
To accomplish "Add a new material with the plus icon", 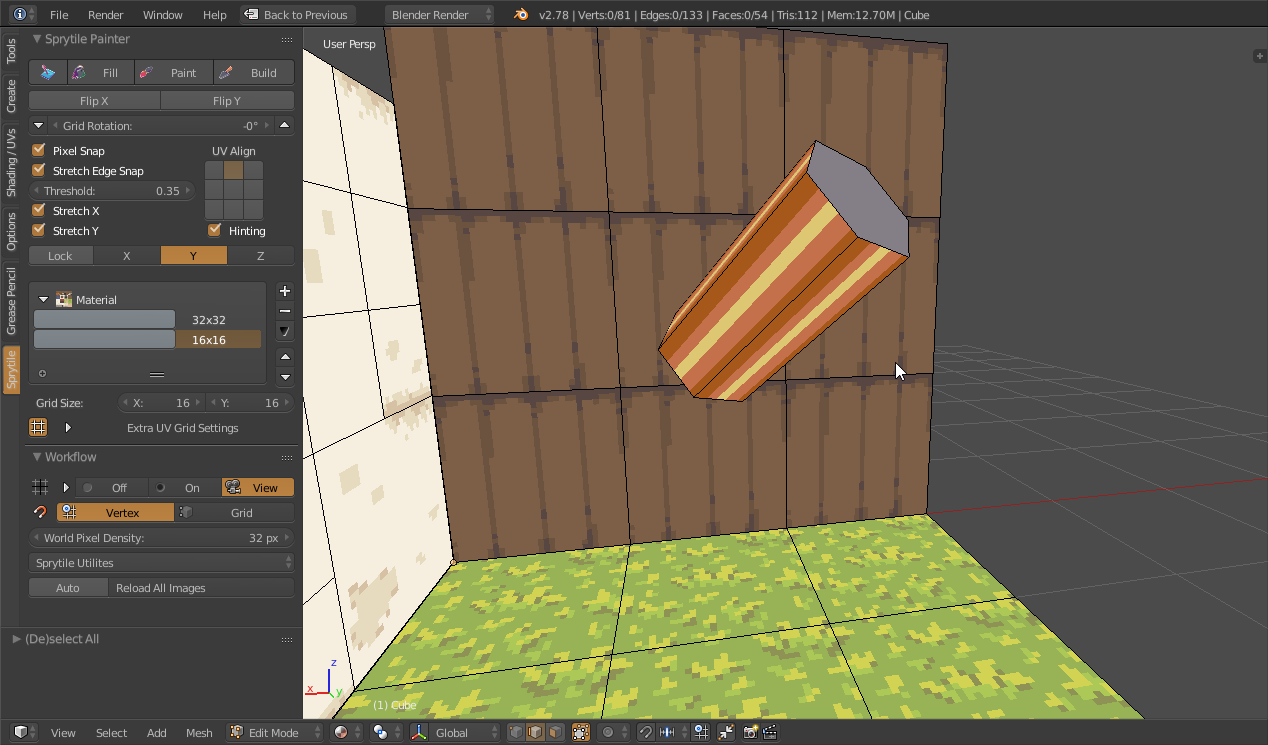I will click(285, 291).
